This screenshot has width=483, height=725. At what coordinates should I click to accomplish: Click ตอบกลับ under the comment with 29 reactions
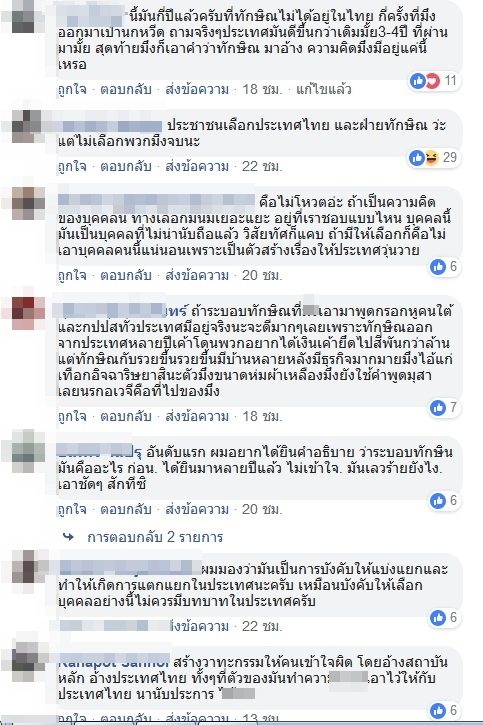point(126,166)
